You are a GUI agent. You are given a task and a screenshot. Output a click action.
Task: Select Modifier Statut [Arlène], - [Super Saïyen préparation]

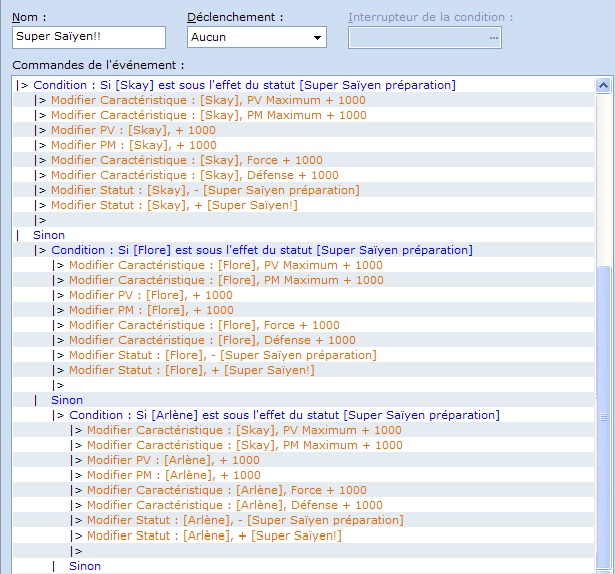click(304, 520)
